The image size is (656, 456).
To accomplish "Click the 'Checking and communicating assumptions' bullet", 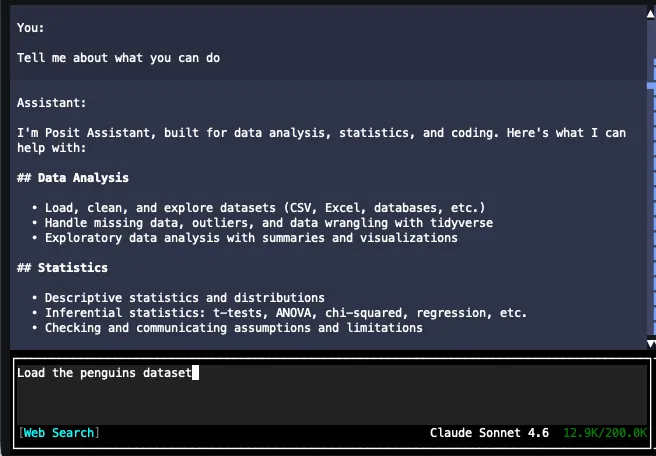I will (x=233, y=328).
